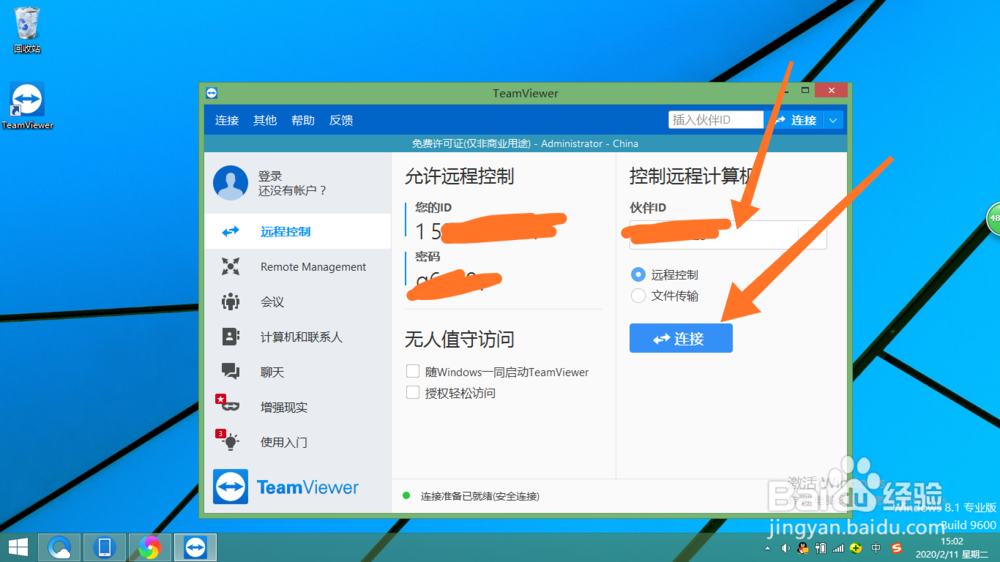Viewport: 1000px width, 562px height.
Task: Click the meeting people icon
Action: tap(230, 302)
